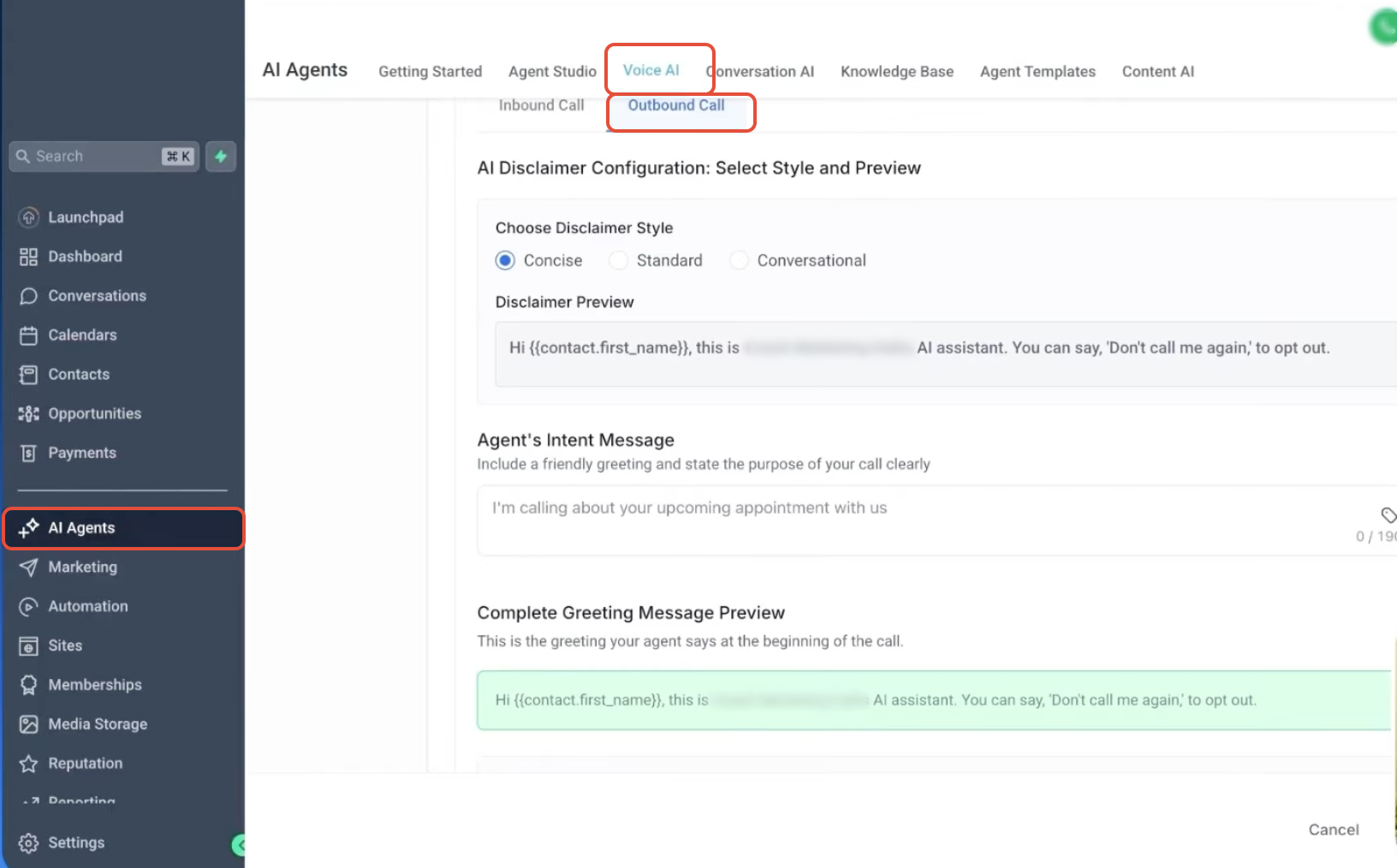This screenshot has width=1397, height=868.
Task: Click the green lightning quick actions button
Action: click(221, 157)
